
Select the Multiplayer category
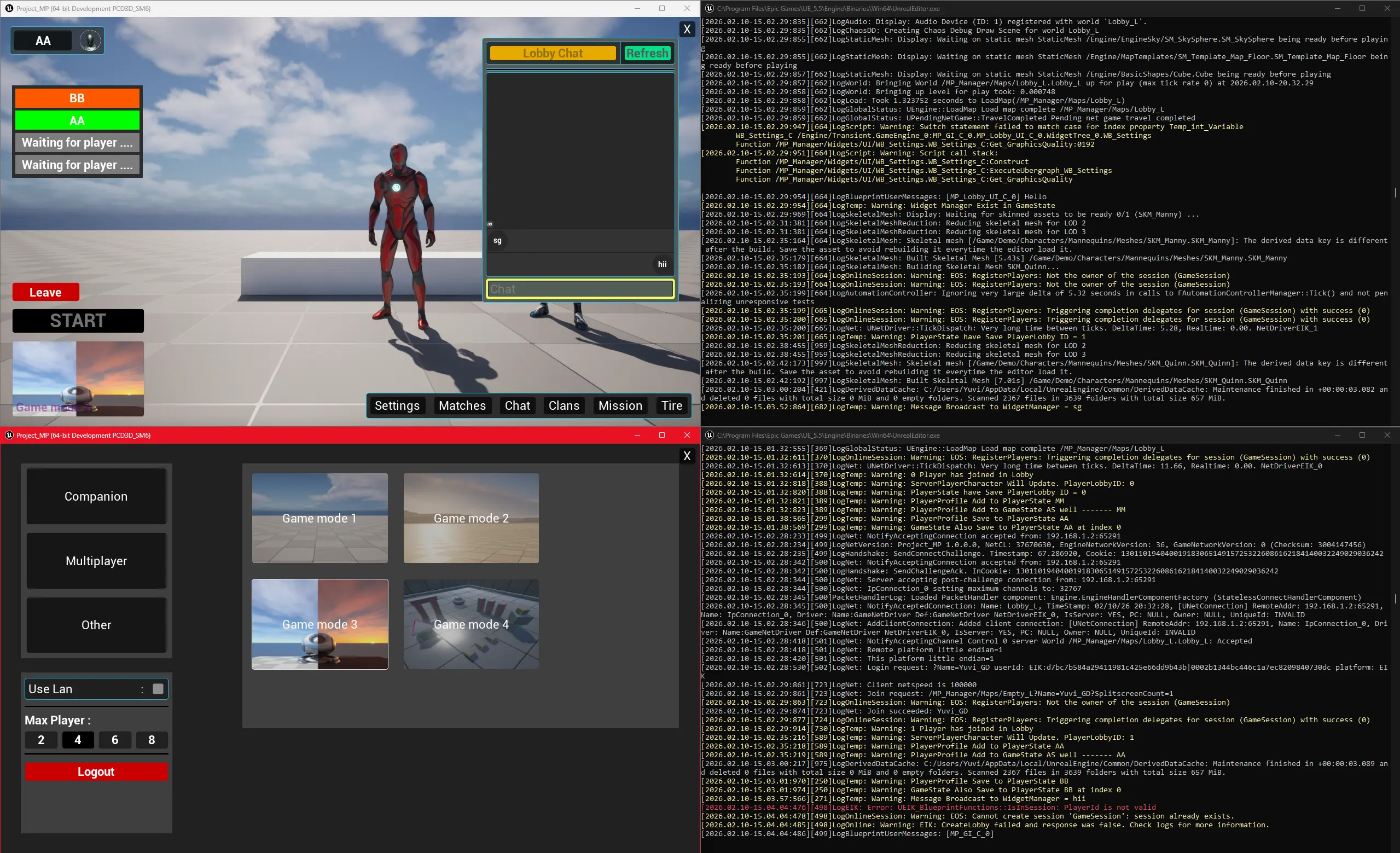point(96,561)
